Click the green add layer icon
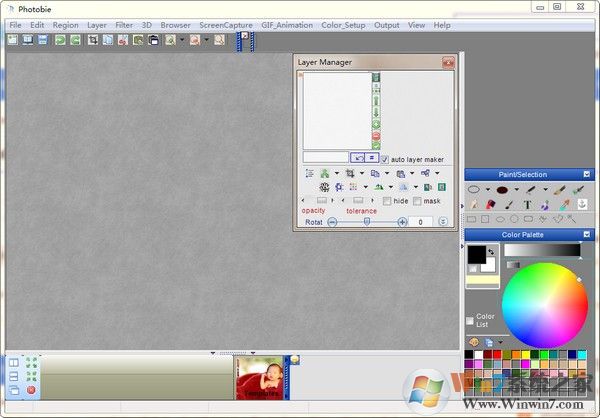 (x=376, y=124)
